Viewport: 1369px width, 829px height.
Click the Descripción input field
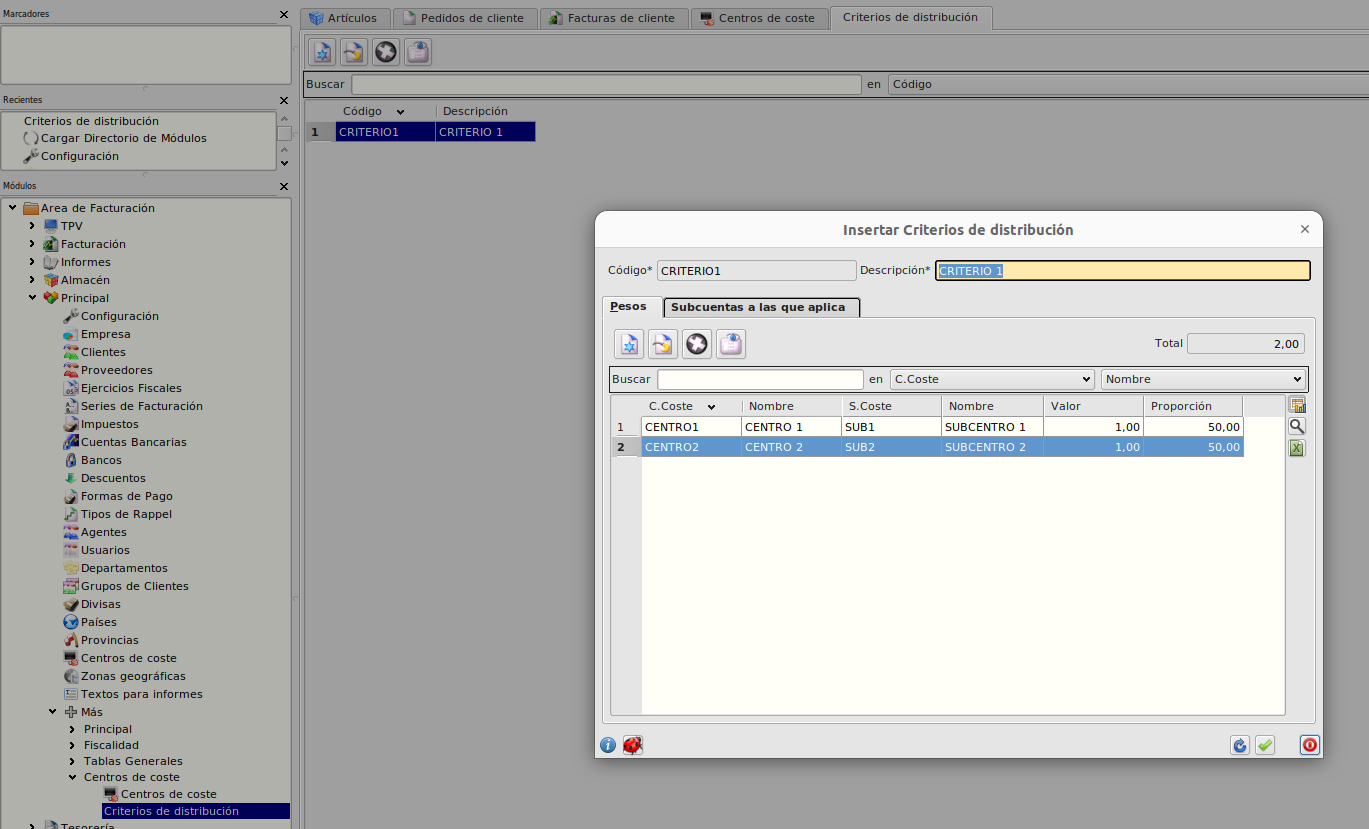[1122, 270]
